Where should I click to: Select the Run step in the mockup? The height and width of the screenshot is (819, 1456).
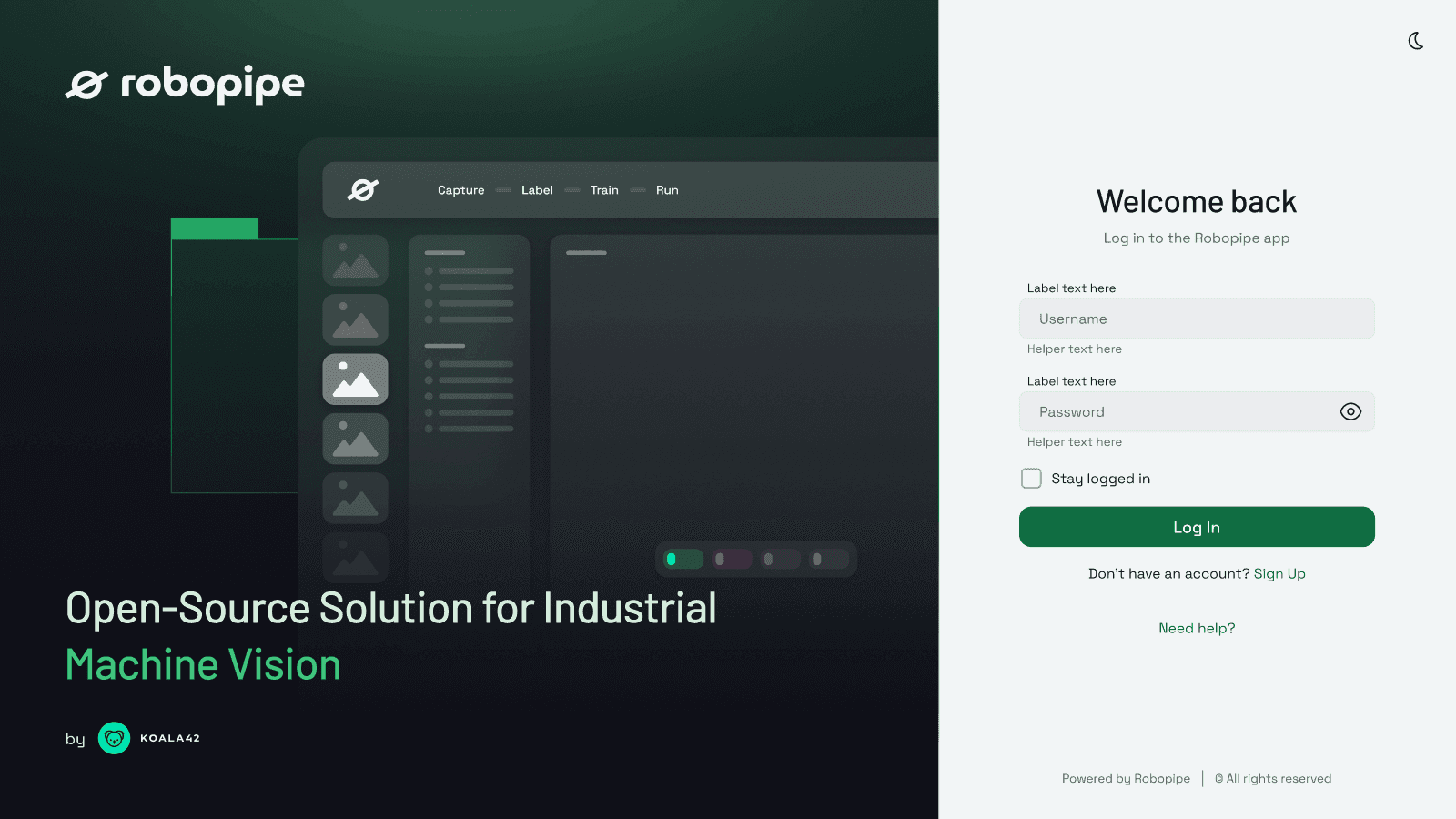(667, 190)
